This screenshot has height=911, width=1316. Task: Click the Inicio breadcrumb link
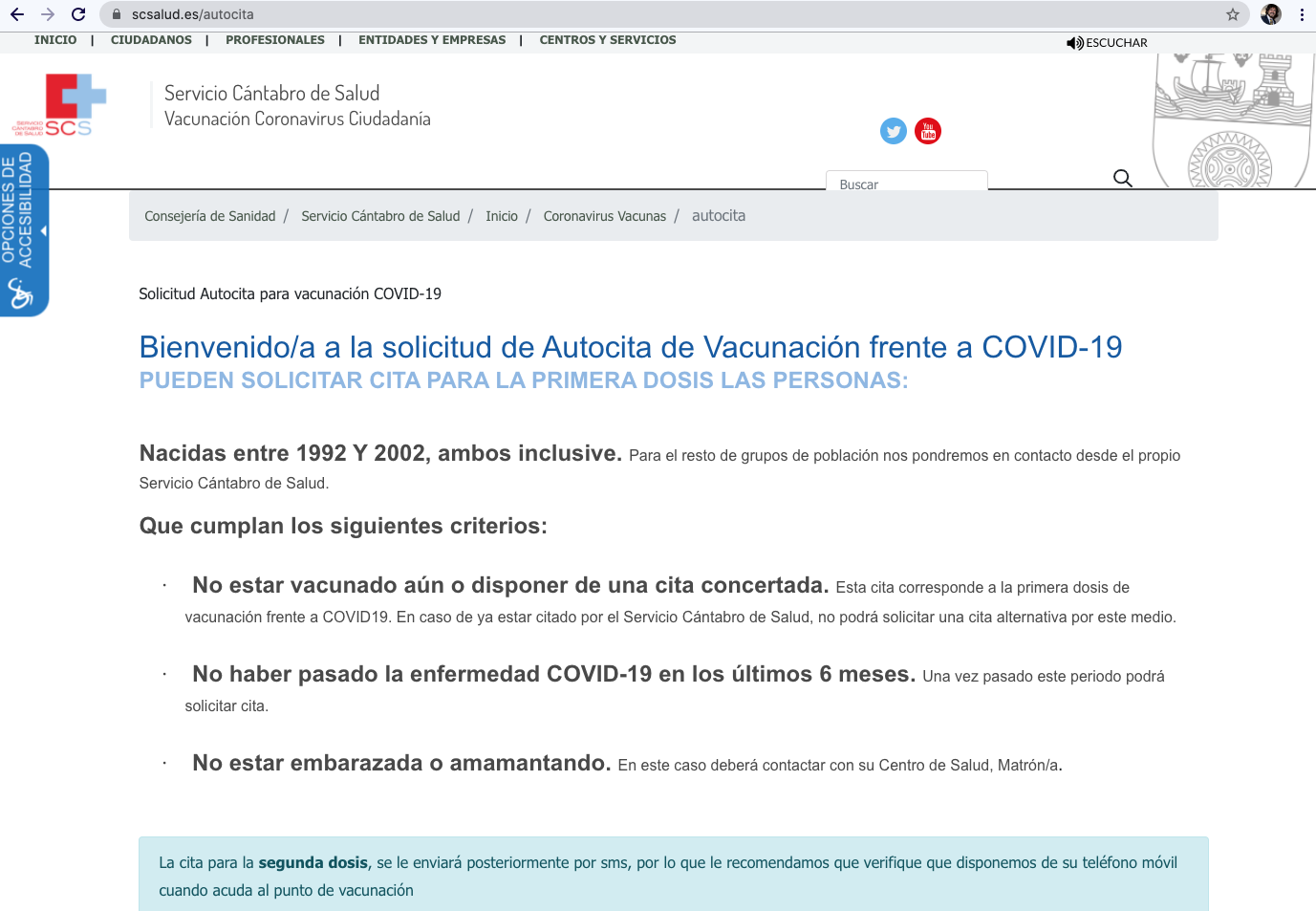pos(502,216)
